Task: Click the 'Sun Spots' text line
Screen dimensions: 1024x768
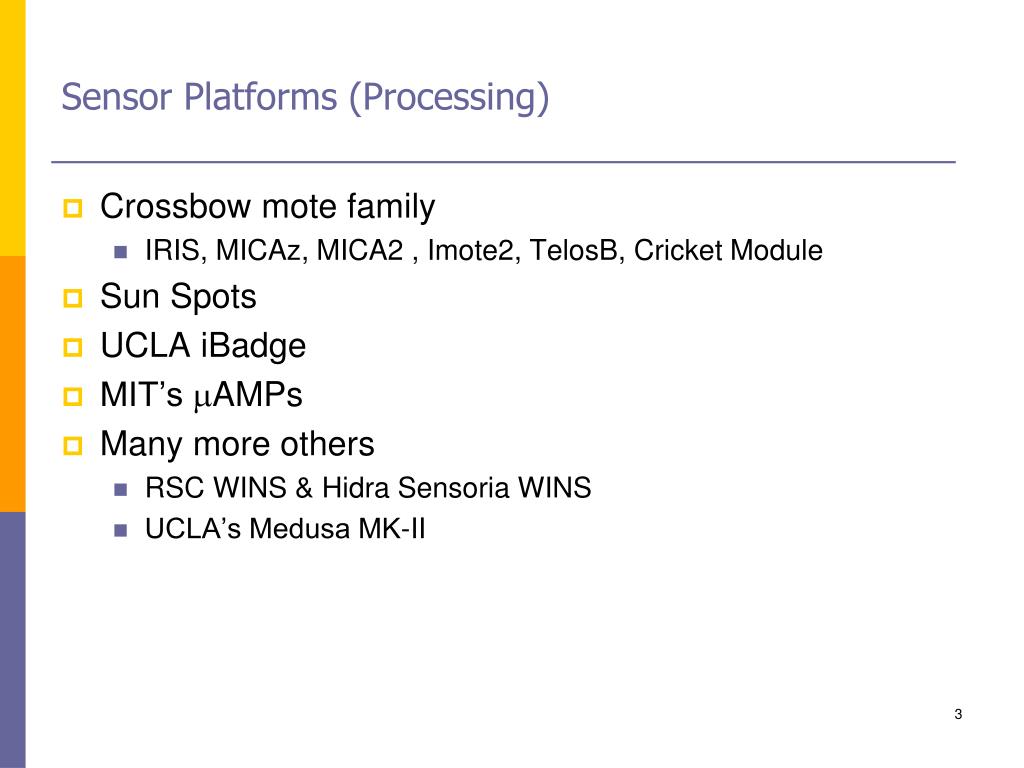Action: pyautogui.click(x=178, y=297)
